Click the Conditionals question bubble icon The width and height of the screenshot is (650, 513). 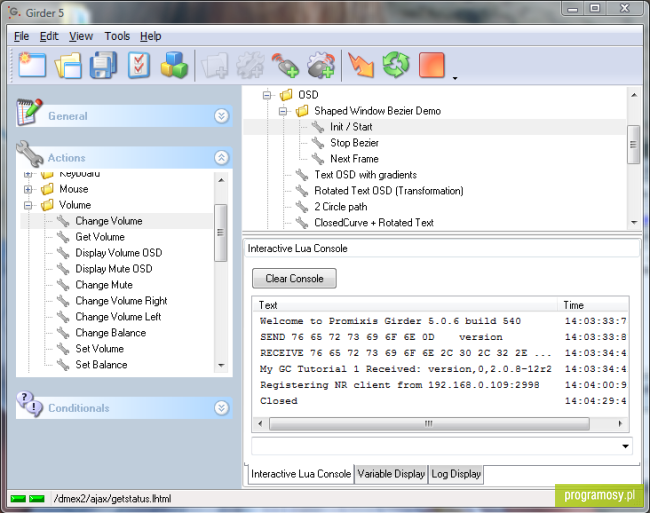click(29, 404)
